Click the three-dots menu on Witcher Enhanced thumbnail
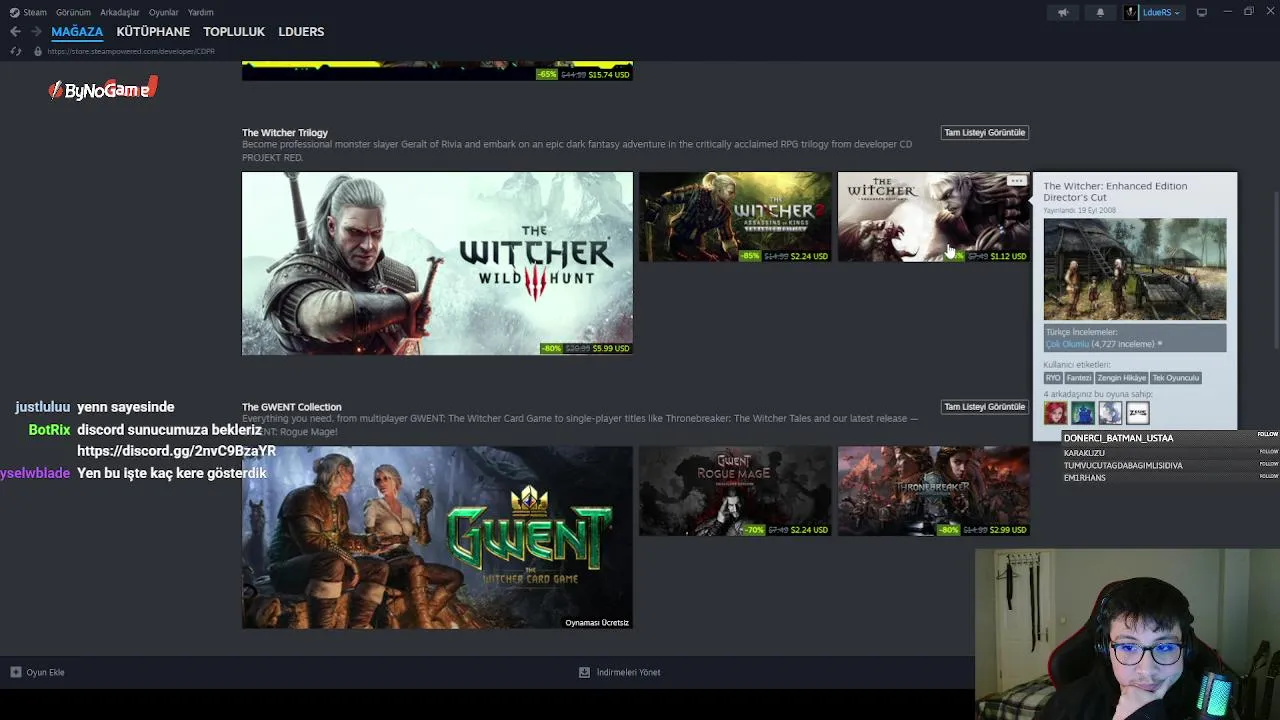This screenshot has height=720, width=1280. (x=1017, y=181)
